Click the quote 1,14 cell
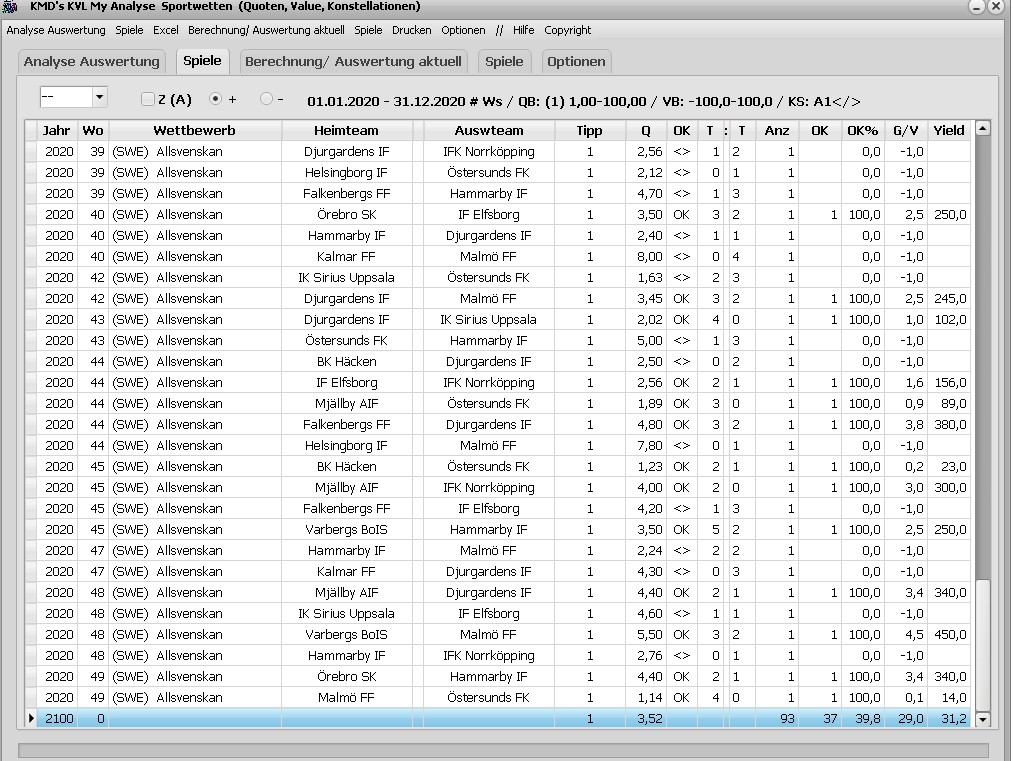The height and width of the screenshot is (761, 1013). (x=646, y=698)
